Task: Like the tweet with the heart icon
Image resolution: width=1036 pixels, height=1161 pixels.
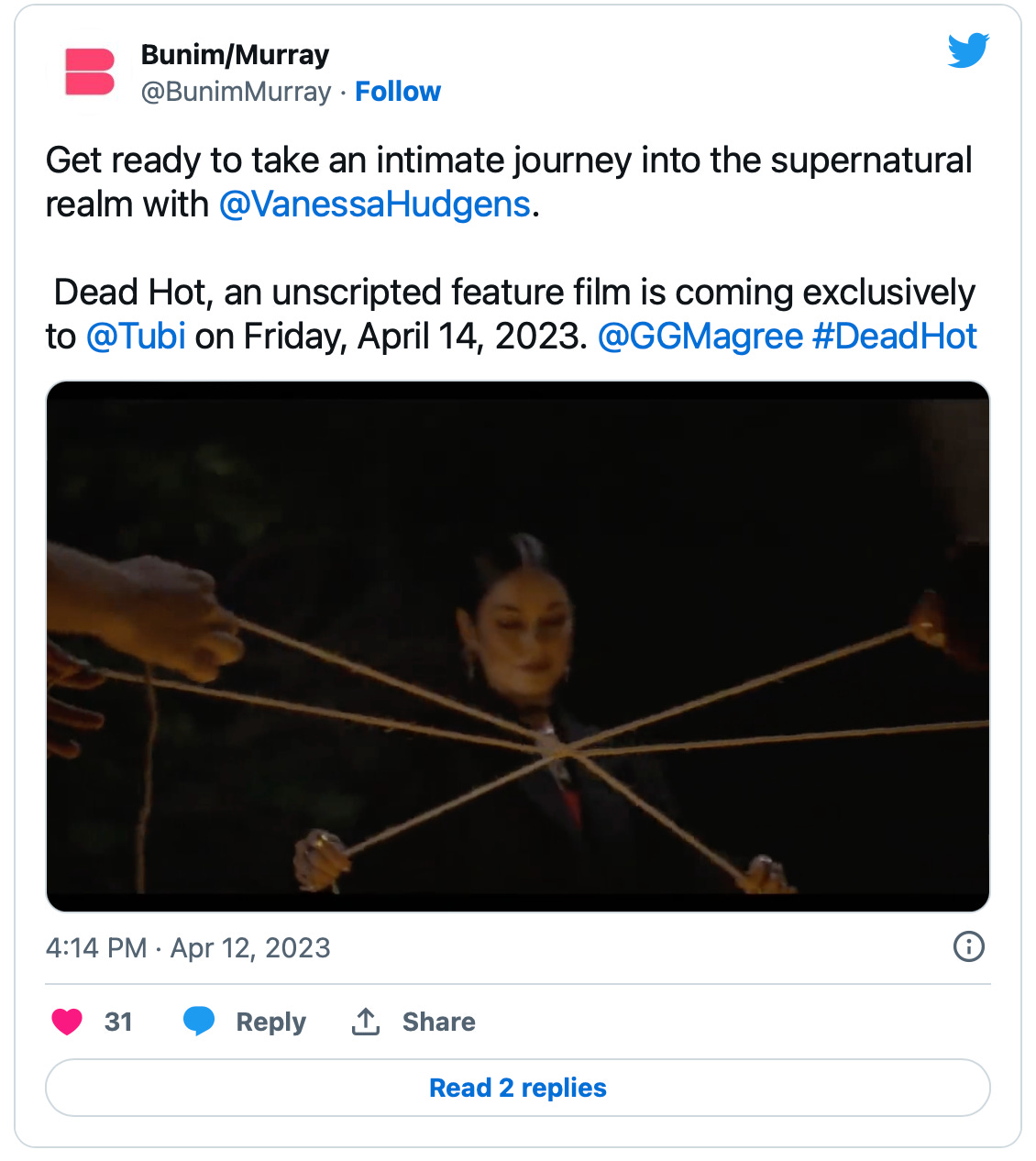Action: (x=67, y=1021)
